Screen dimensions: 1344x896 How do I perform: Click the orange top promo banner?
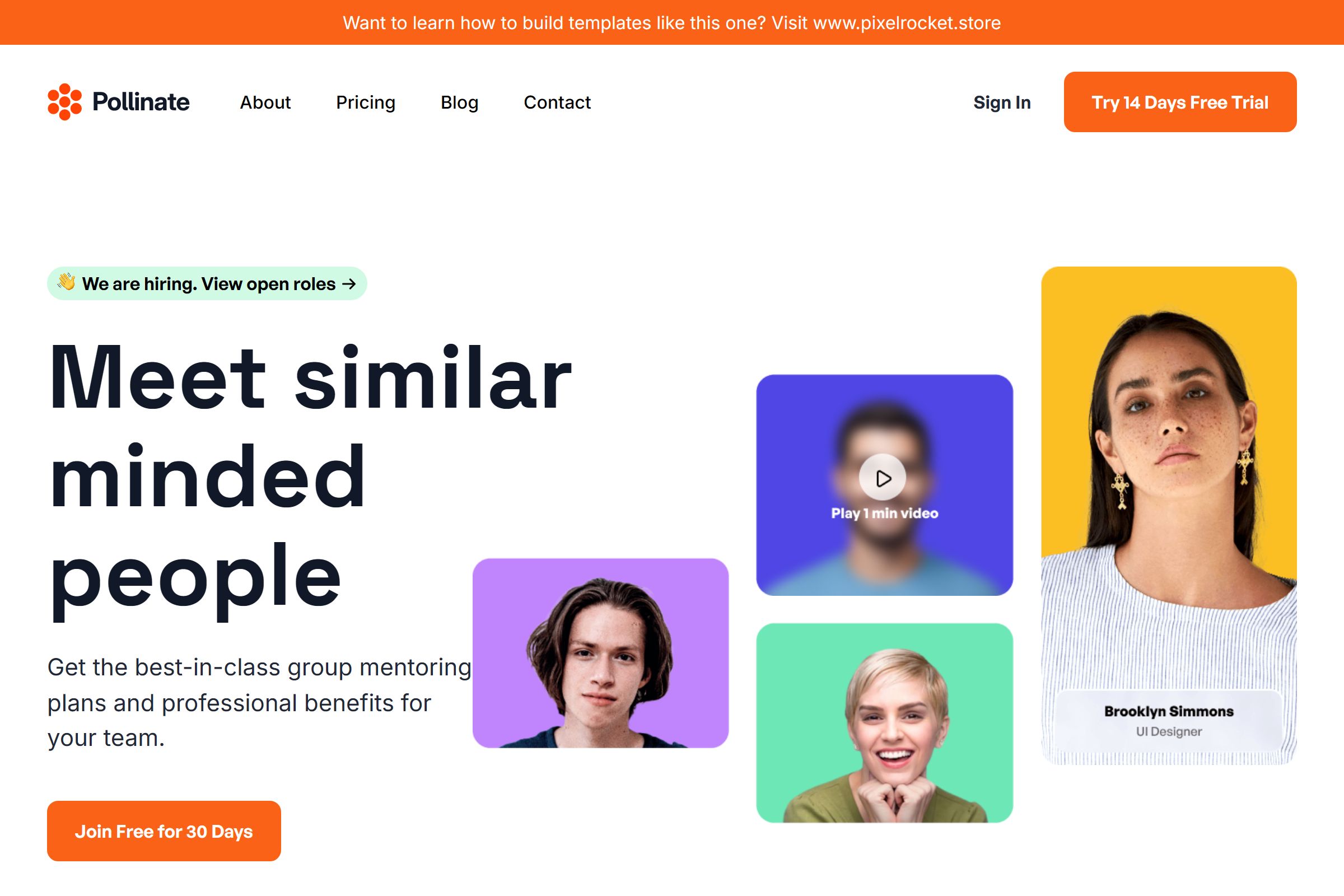pyautogui.click(x=672, y=22)
